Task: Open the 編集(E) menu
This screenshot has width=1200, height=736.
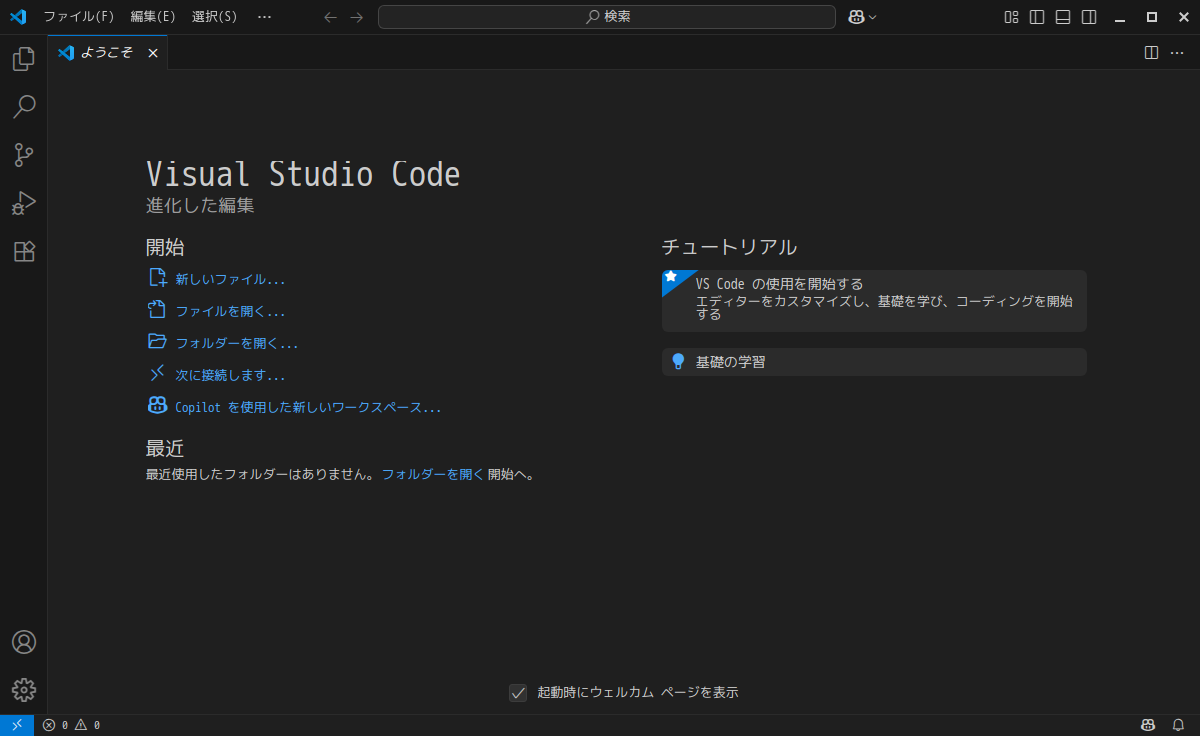Action: [x=153, y=17]
